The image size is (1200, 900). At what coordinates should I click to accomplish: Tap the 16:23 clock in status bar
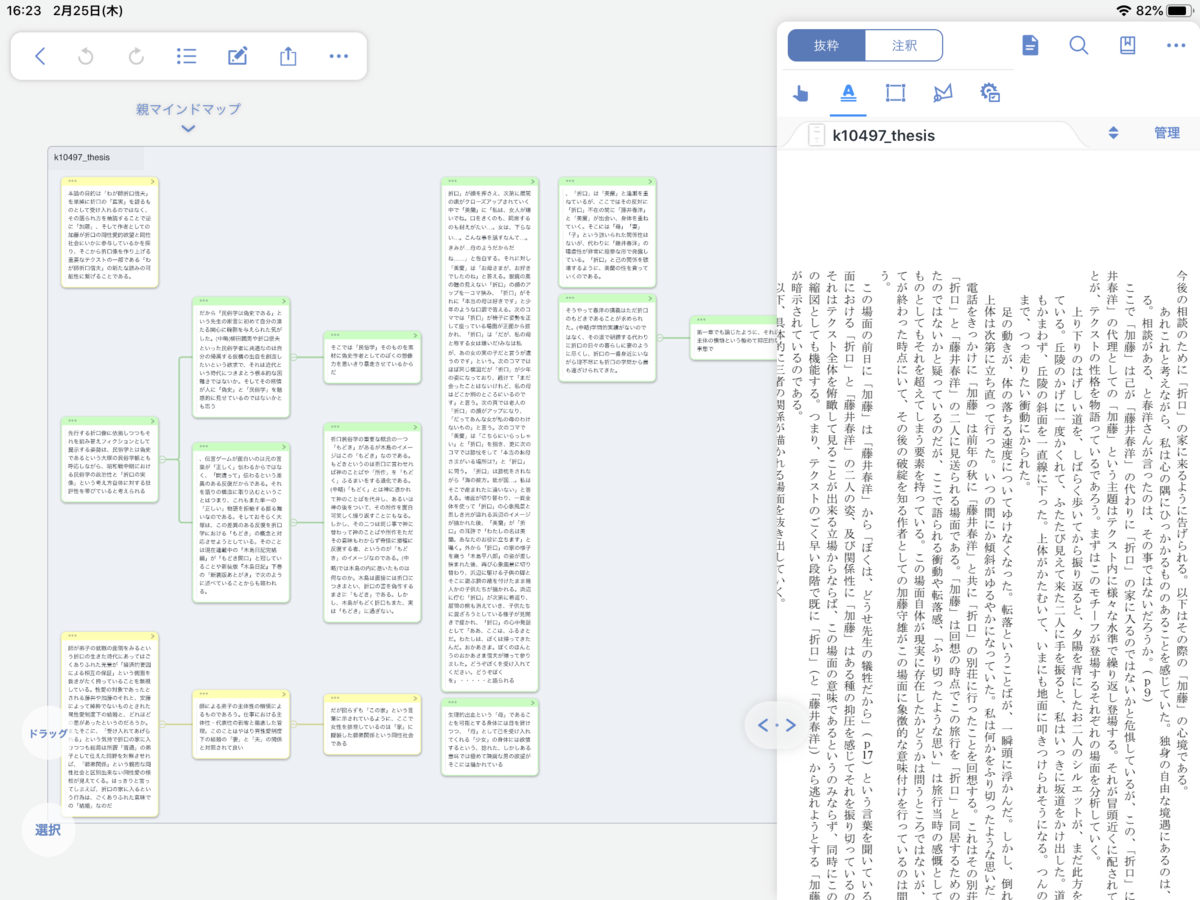[x=25, y=10]
